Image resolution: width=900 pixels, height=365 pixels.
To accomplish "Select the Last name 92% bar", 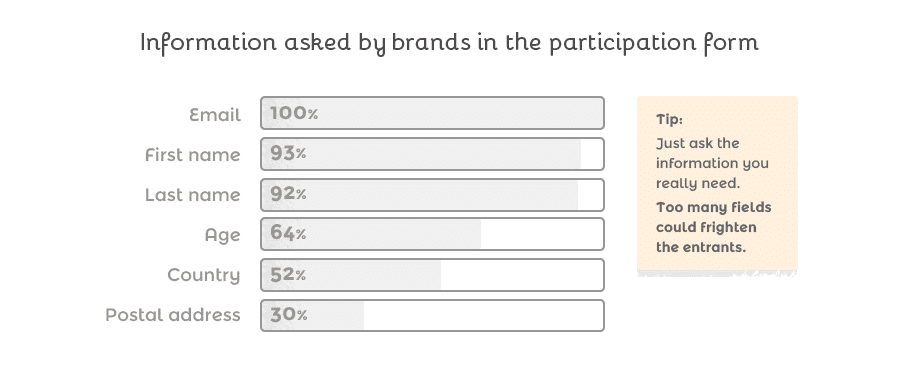I will pos(432,195).
